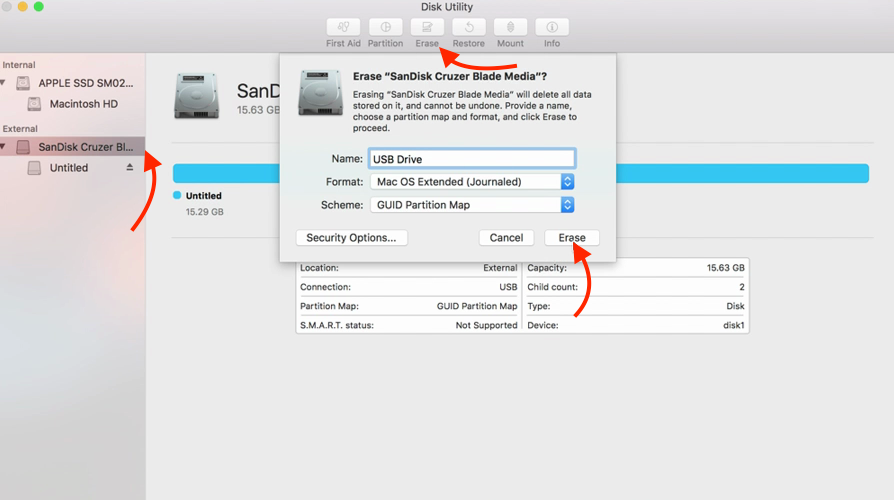Collapse the SanDisk Cruzer Blade tree
This screenshot has width=894, height=500.
(x=4, y=147)
